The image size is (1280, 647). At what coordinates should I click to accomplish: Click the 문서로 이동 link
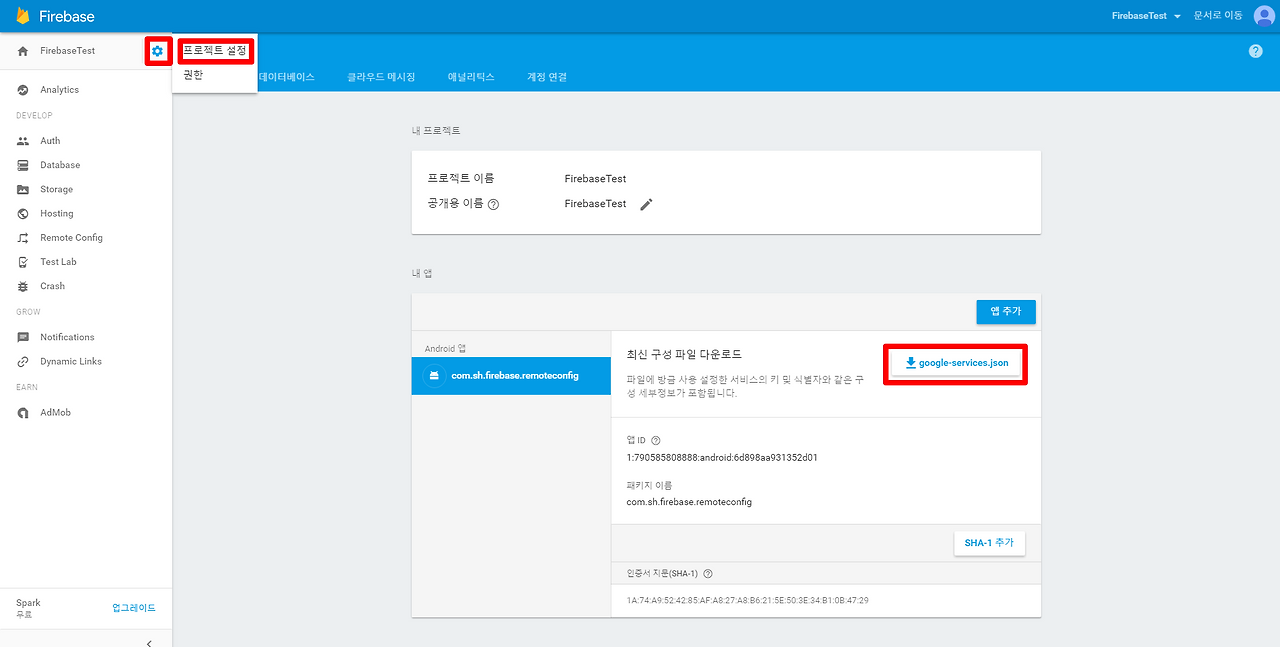point(1218,16)
